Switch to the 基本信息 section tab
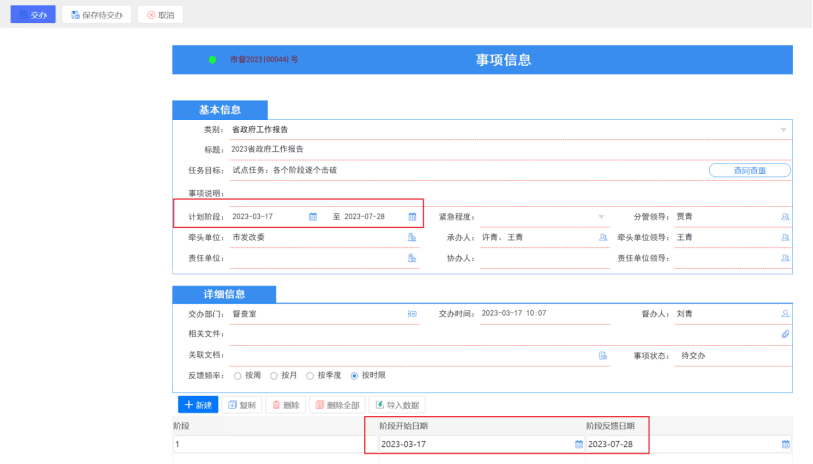Image resolution: width=813 pixels, height=464 pixels. [x=220, y=110]
